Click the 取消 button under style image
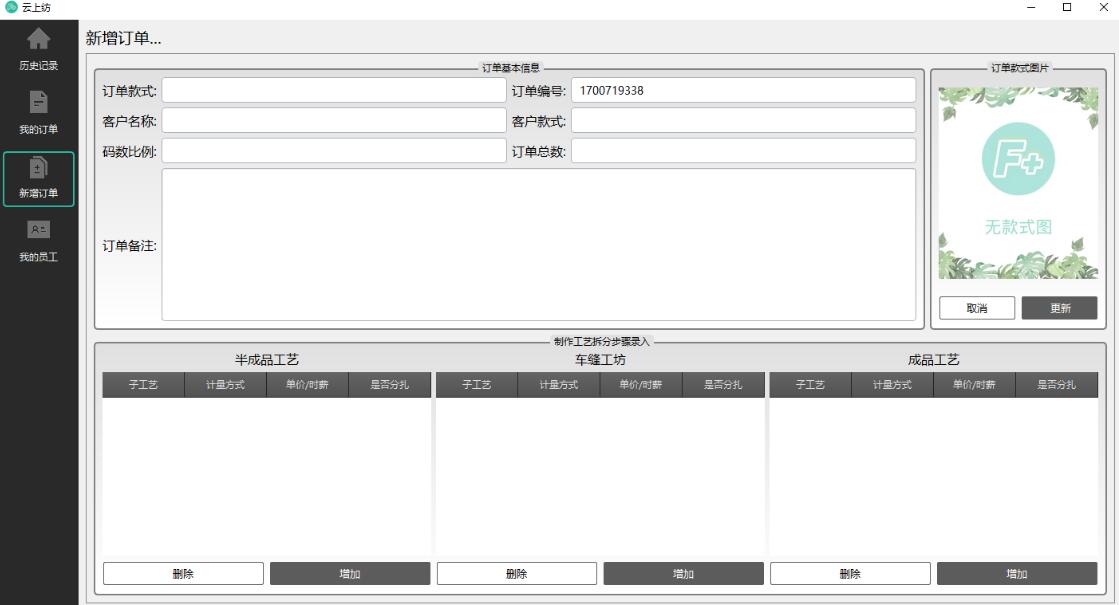 click(x=976, y=308)
